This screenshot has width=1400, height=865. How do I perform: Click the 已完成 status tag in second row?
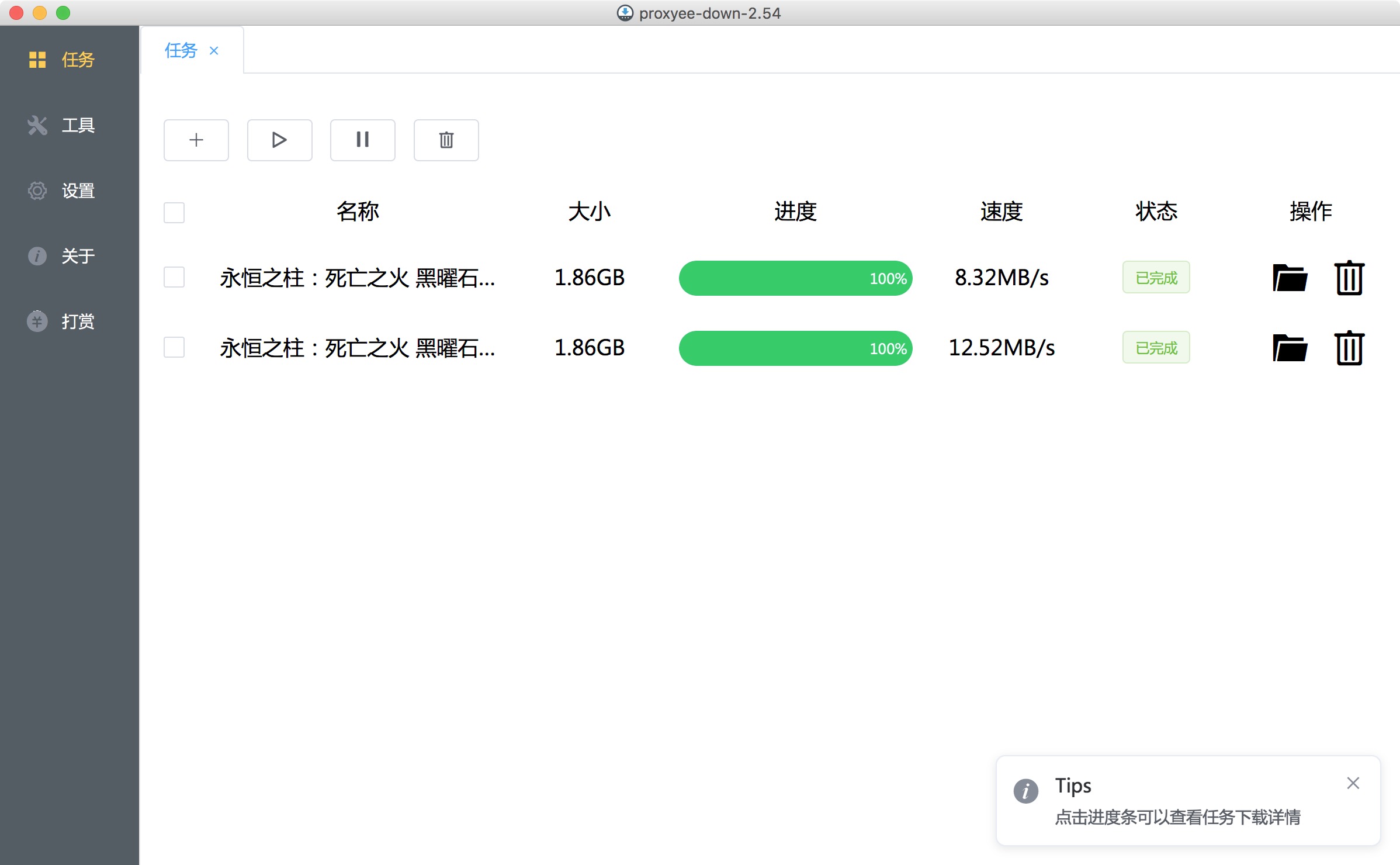tap(1156, 348)
